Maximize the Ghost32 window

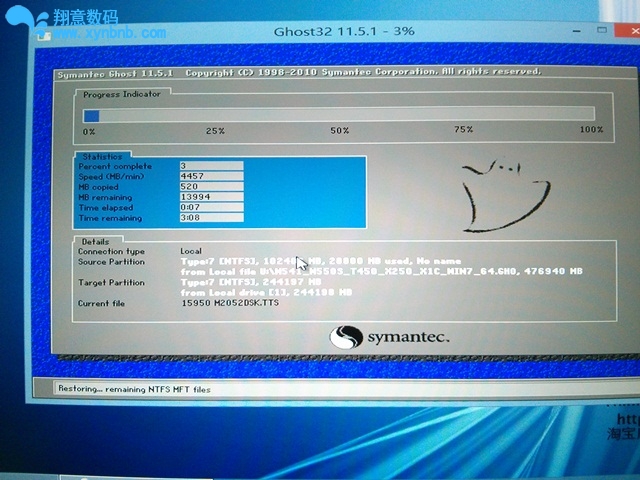coord(602,30)
